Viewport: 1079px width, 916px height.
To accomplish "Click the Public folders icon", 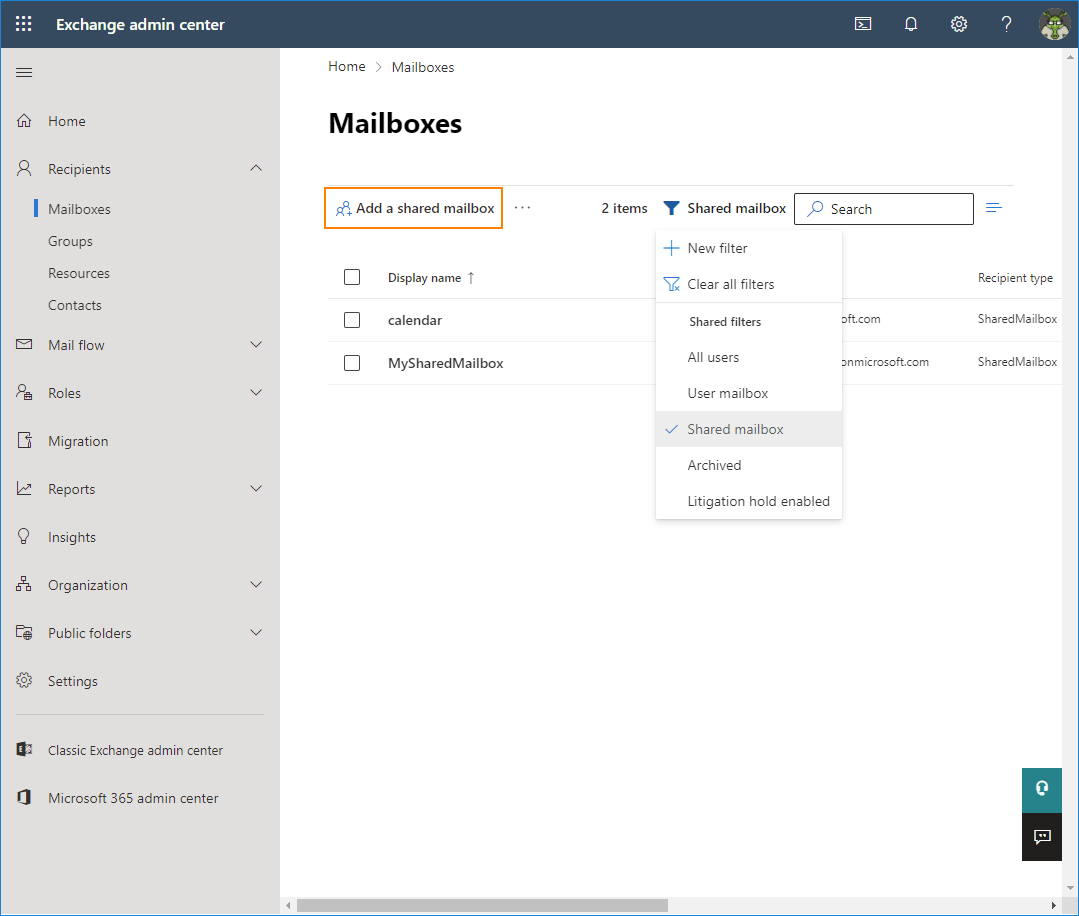I will point(24,632).
